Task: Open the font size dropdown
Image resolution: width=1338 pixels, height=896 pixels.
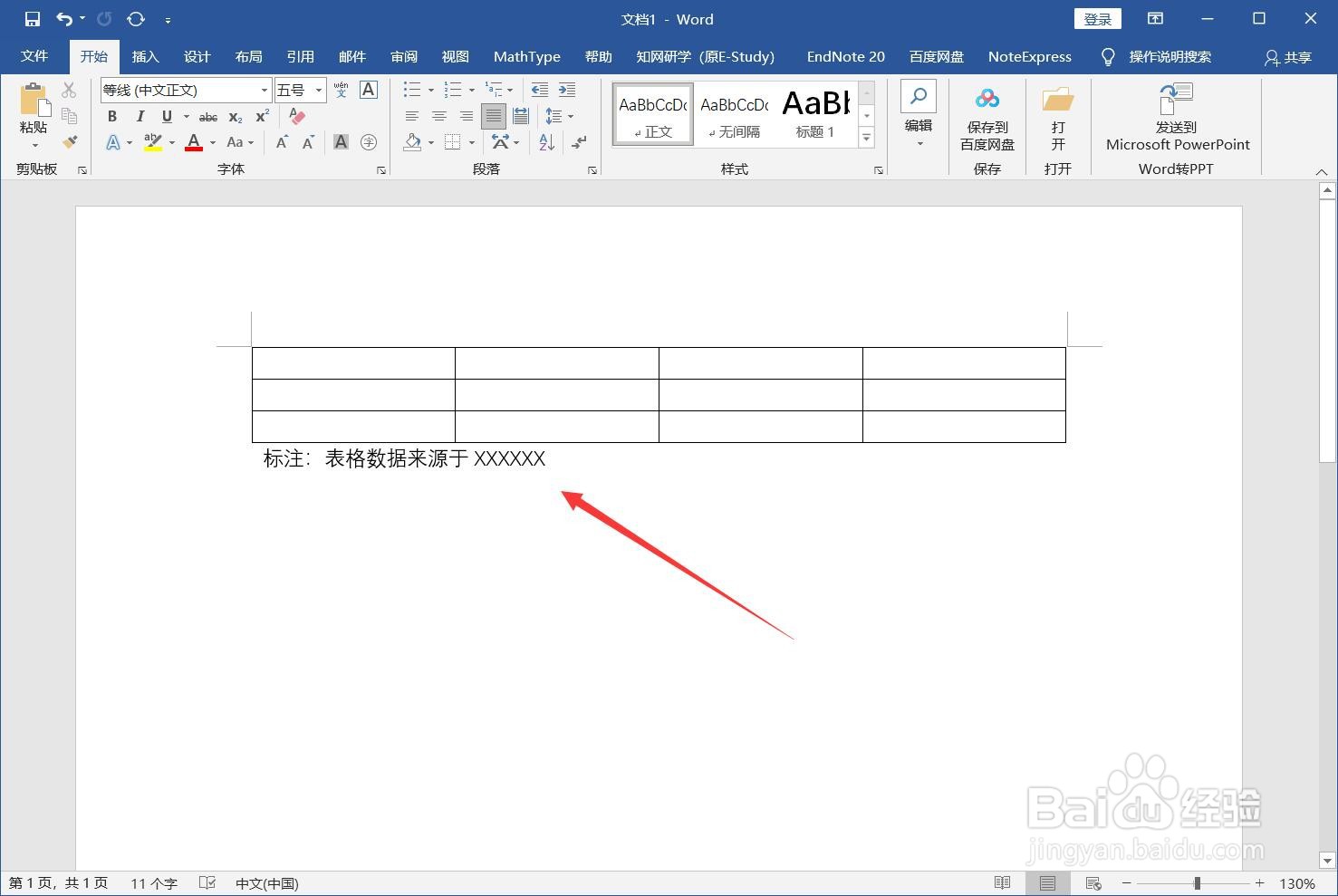Action: pyautogui.click(x=319, y=90)
